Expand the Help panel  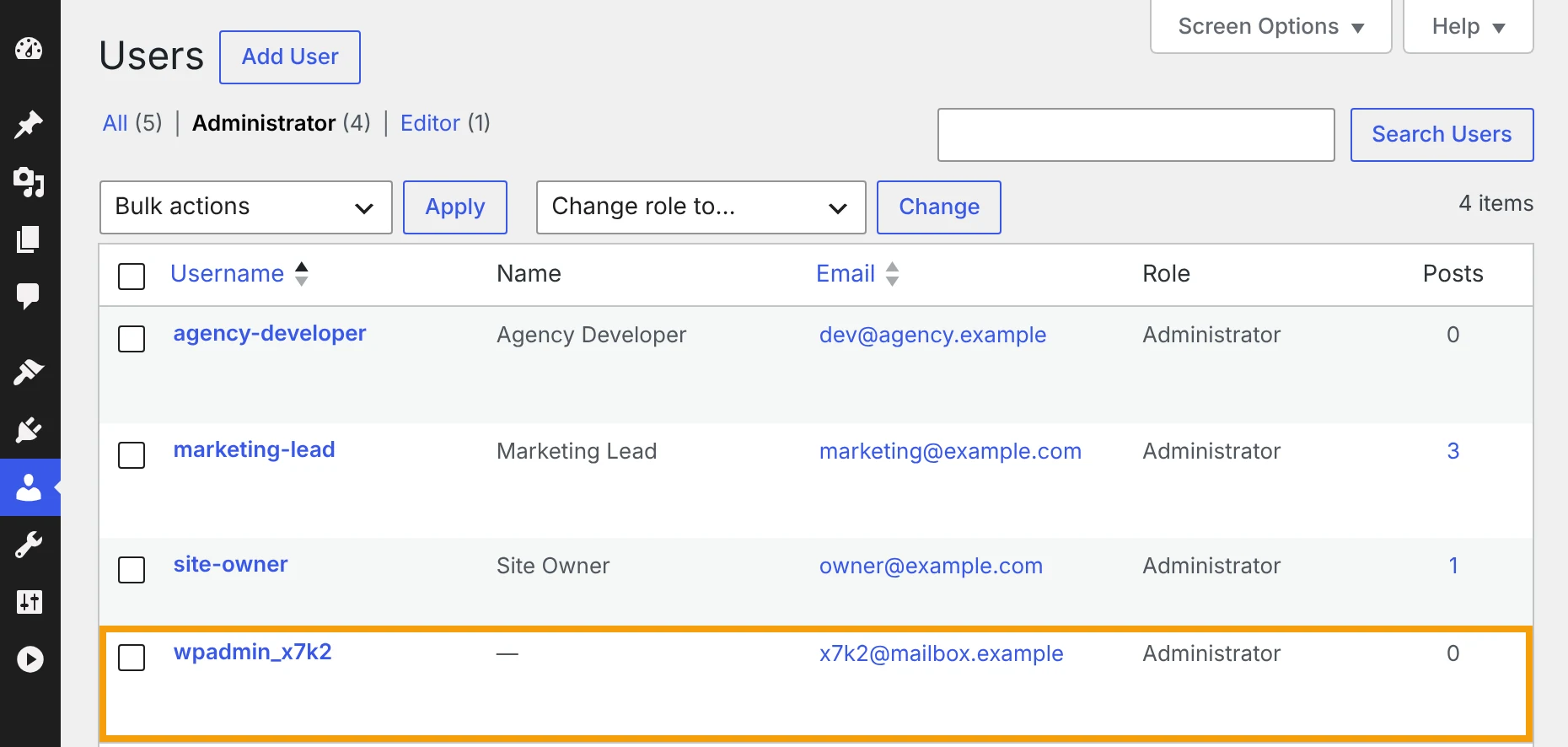click(1469, 26)
